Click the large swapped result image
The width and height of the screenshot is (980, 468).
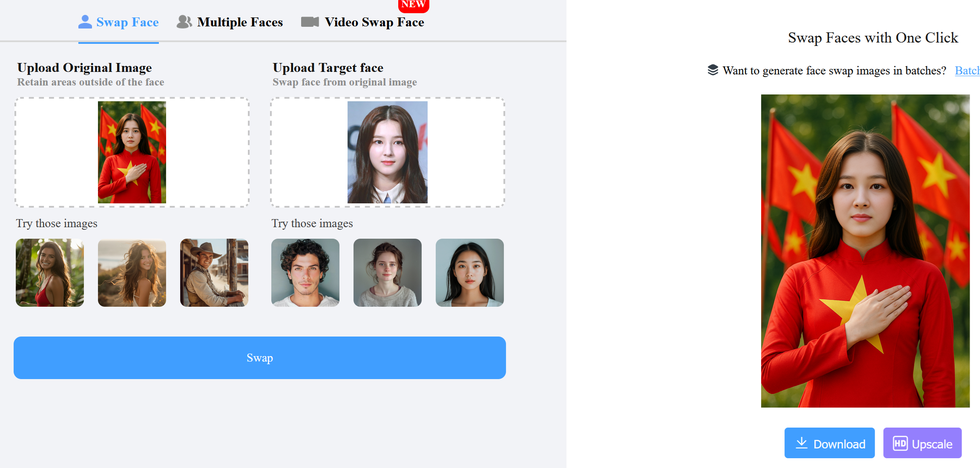point(864,250)
